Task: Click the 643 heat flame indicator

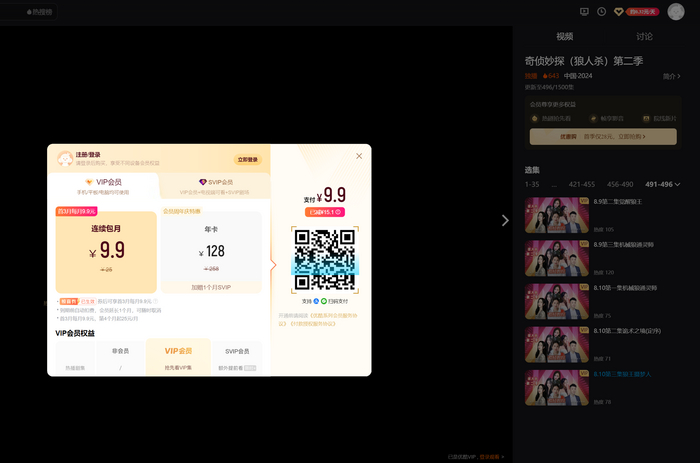Action: (x=551, y=76)
